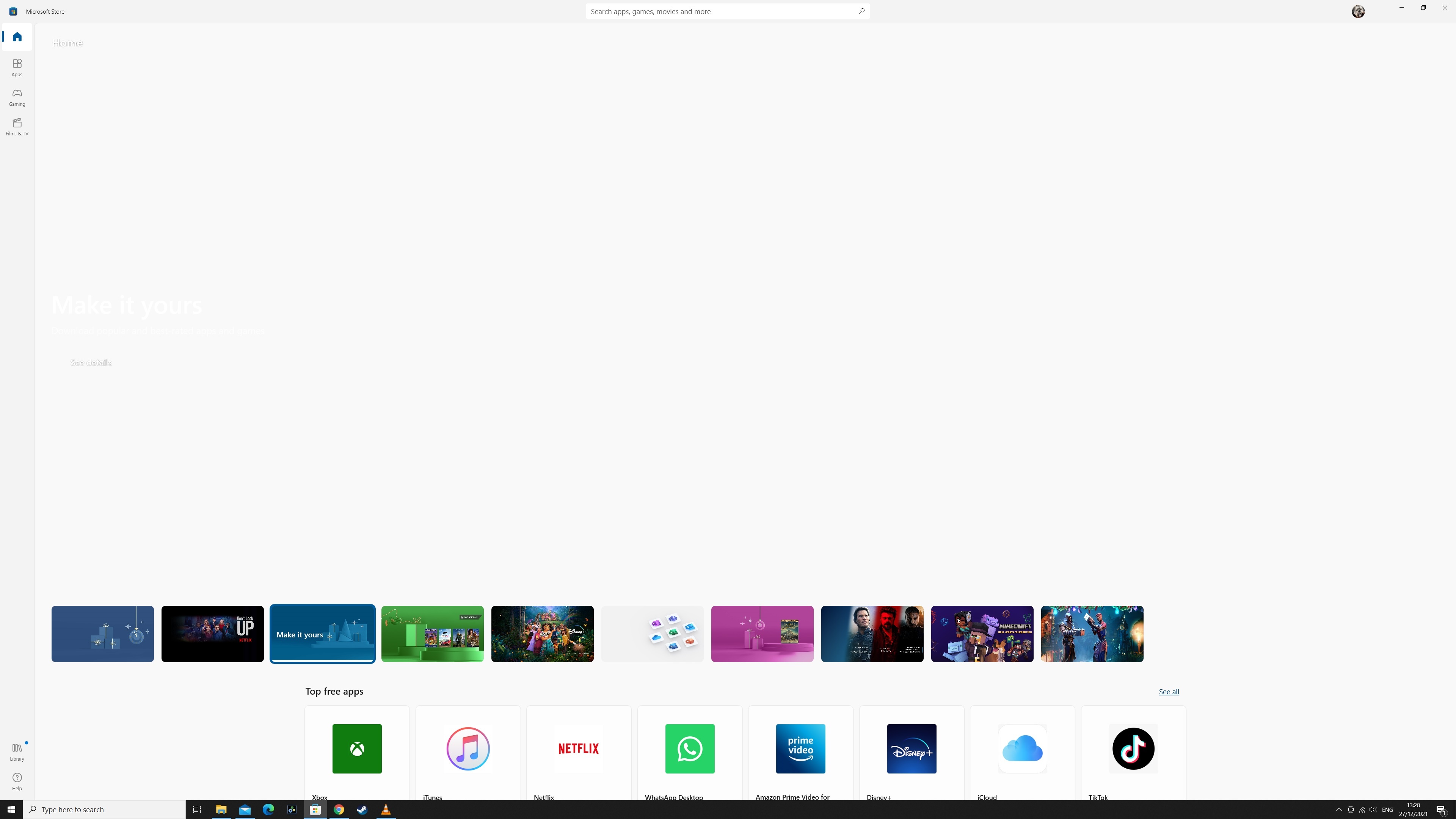Open the Xbox app card
The height and width of the screenshot is (819, 1456).
(x=357, y=753)
